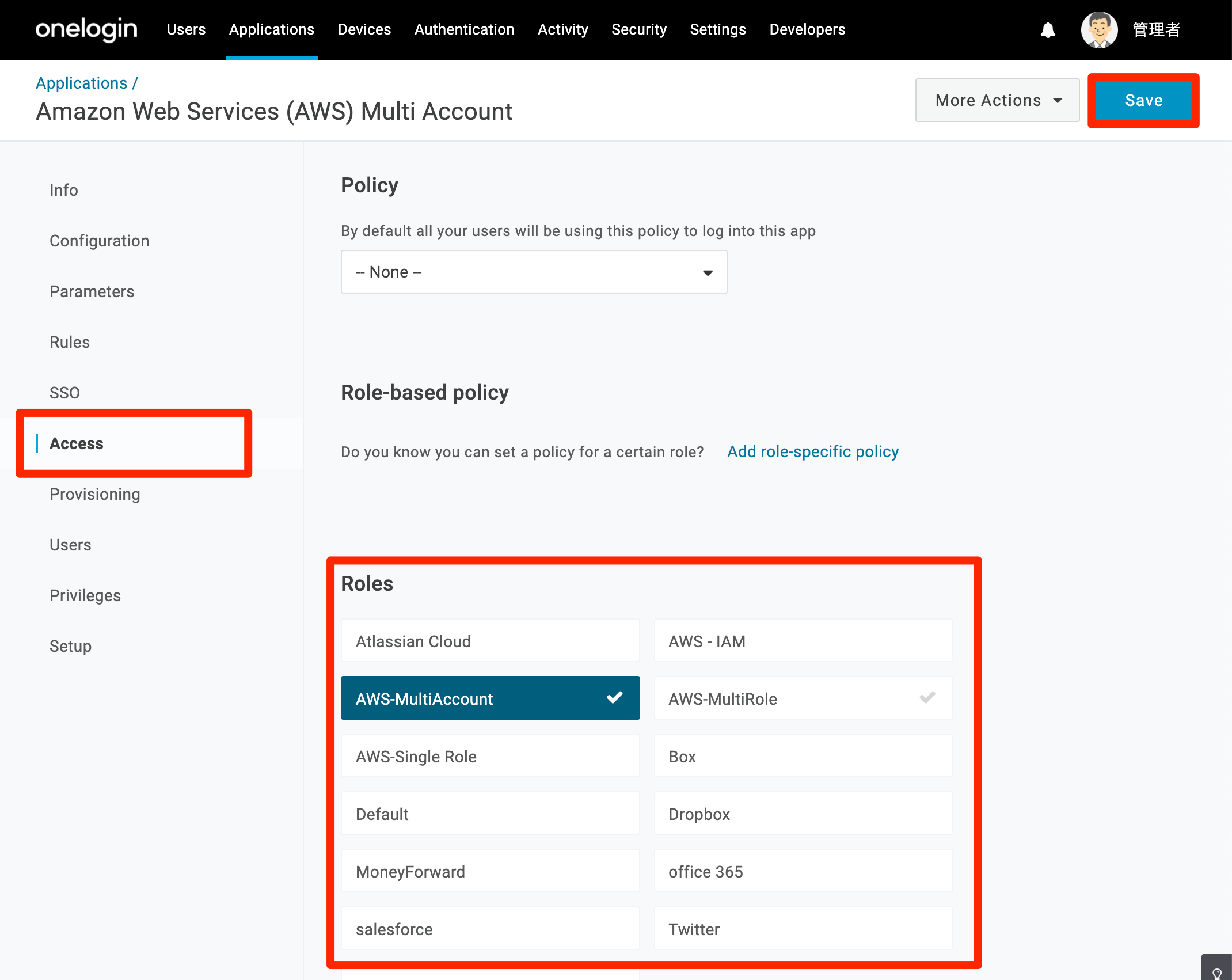Deselect the AWS-MultiAccount role
This screenshot has height=980, width=1232.
click(x=490, y=698)
